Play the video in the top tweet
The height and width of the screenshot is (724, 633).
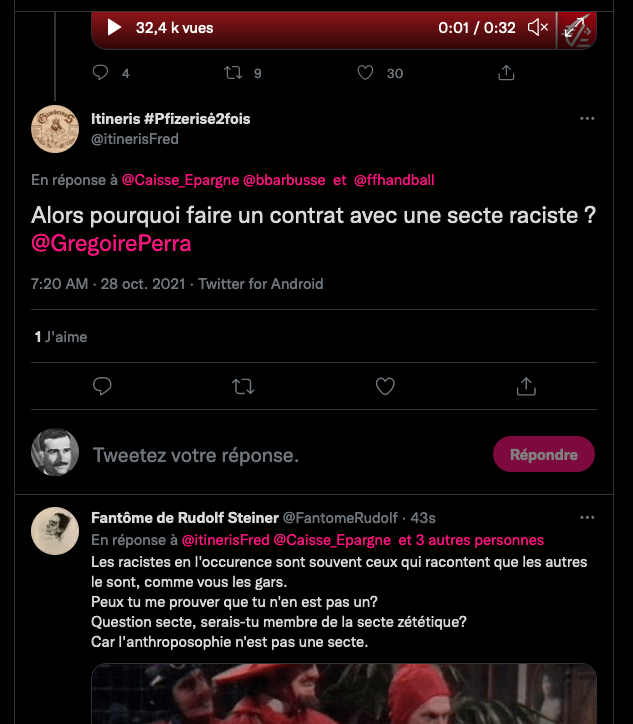pyautogui.click(x=114, y=28)
